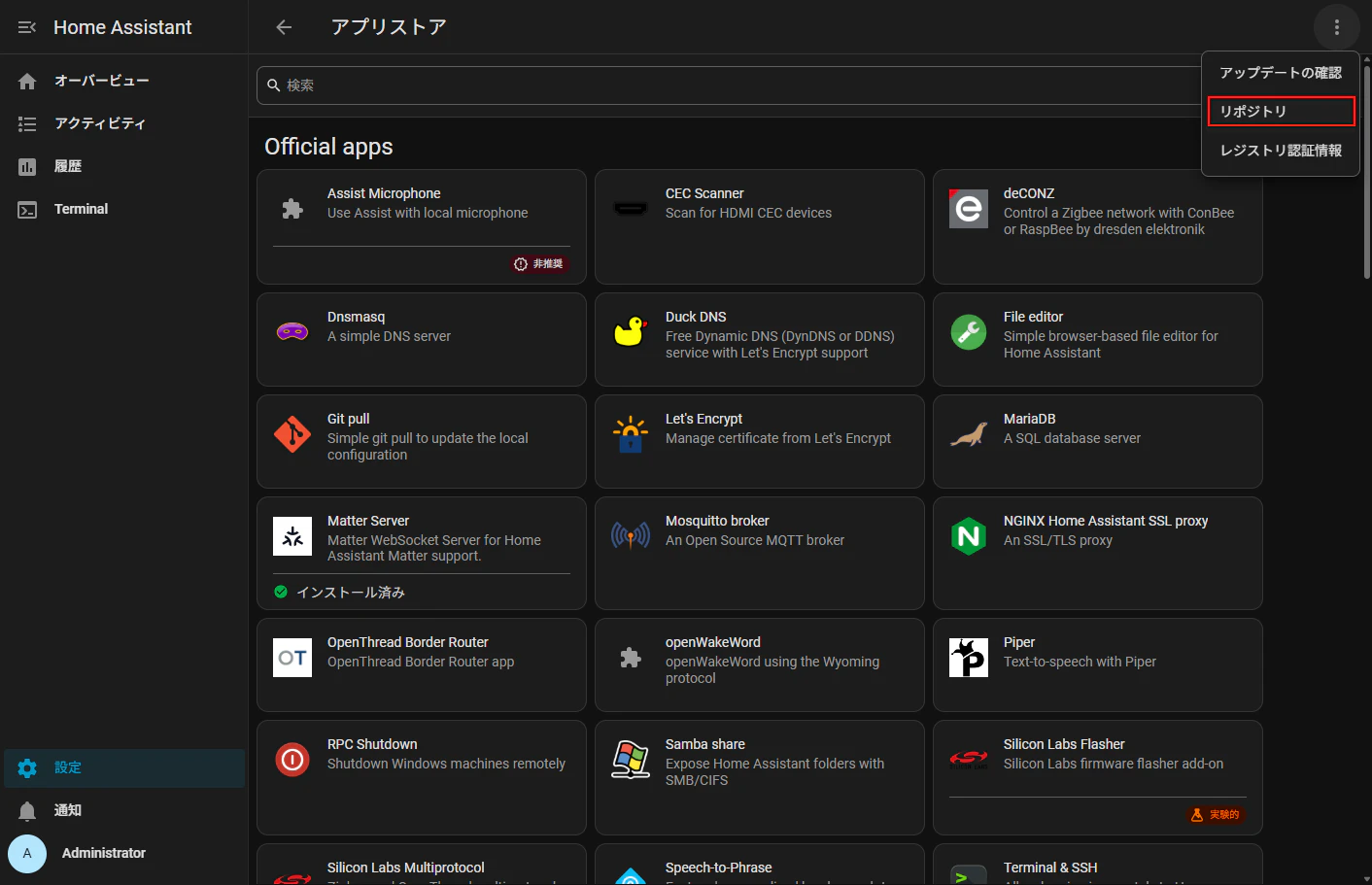This screenshot has width=1372, height=885.
Task: Select レジストリ認証情報 menu item
Action: [1281, 151]
